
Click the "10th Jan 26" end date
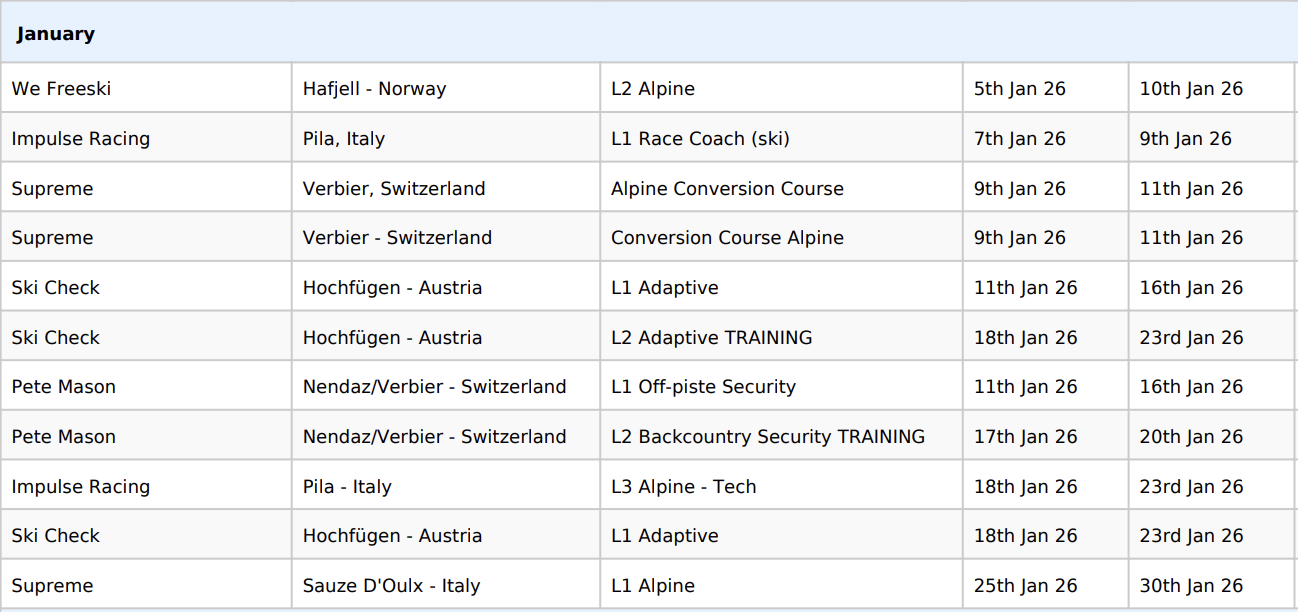point(1190,89)
